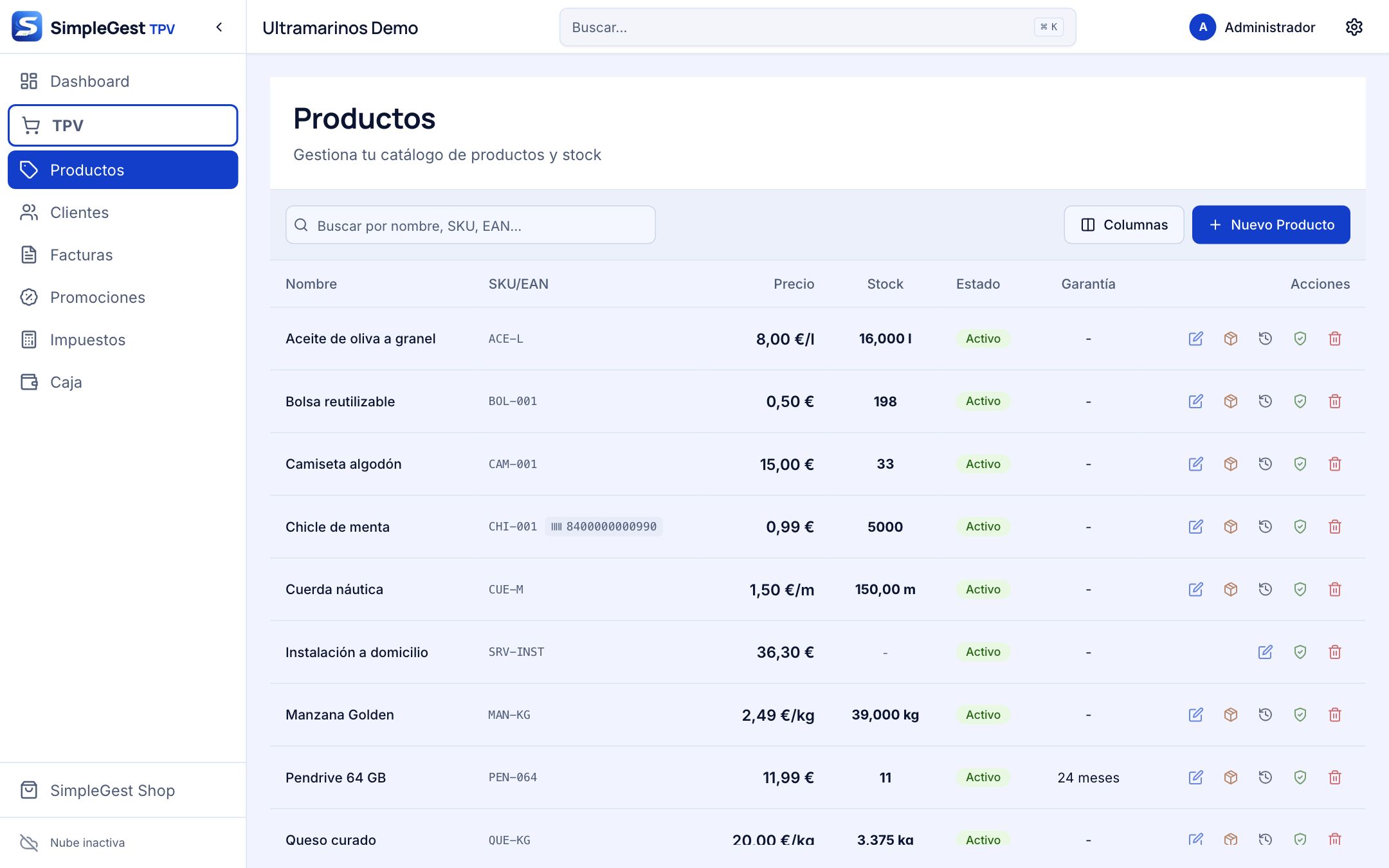Edit the Instalación a domicilio service
1389x868 pixels.
coord(1265,652)
